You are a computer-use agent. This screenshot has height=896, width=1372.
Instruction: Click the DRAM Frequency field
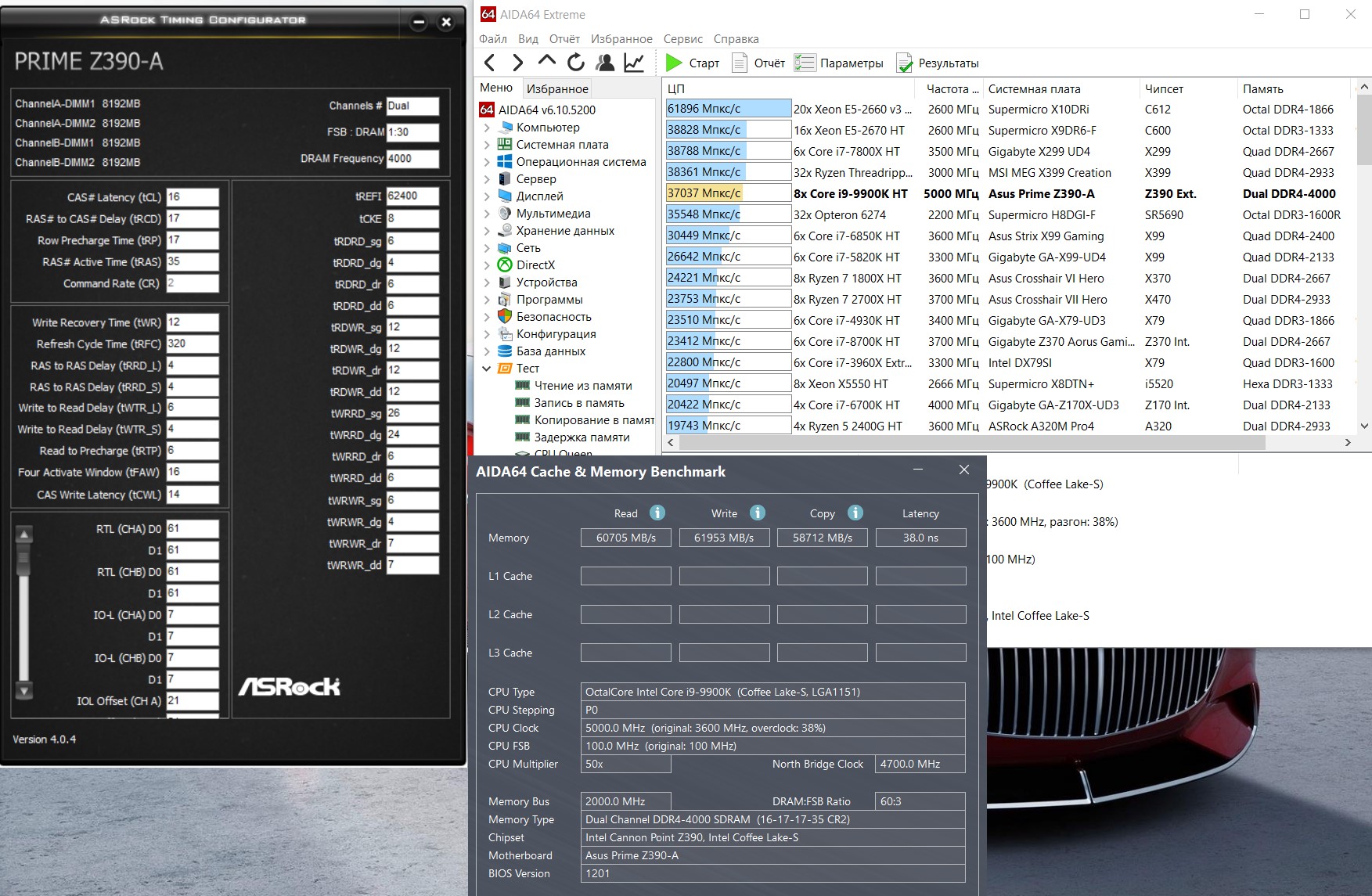pos(412,159)
